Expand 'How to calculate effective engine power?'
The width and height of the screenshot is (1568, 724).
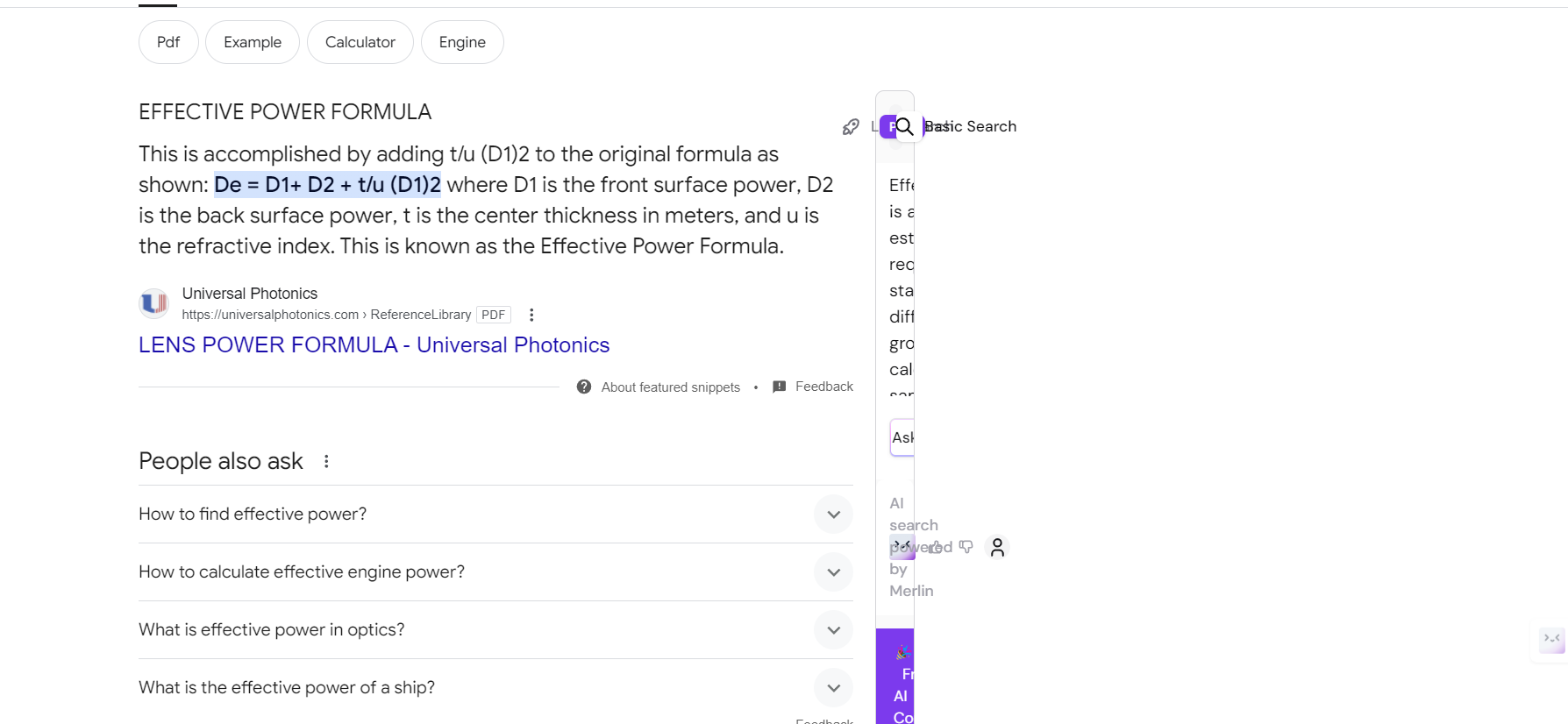[495, 571]
